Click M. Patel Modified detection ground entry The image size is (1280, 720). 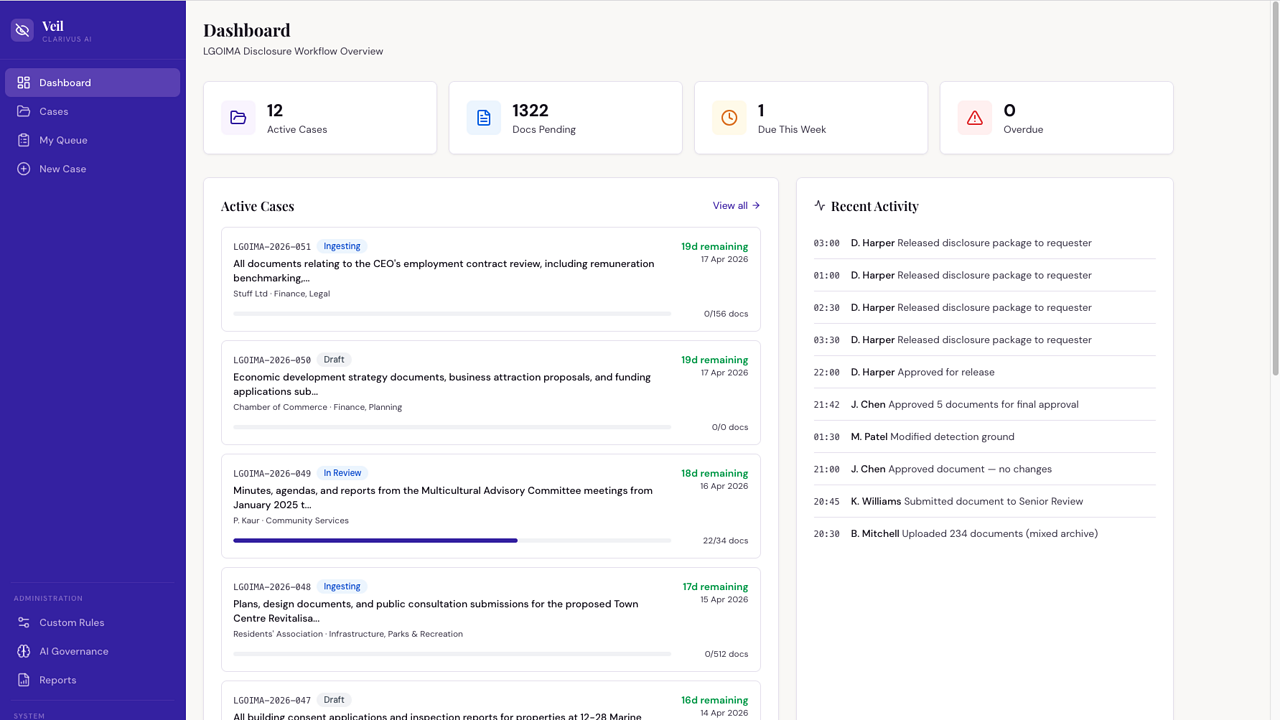984,437
